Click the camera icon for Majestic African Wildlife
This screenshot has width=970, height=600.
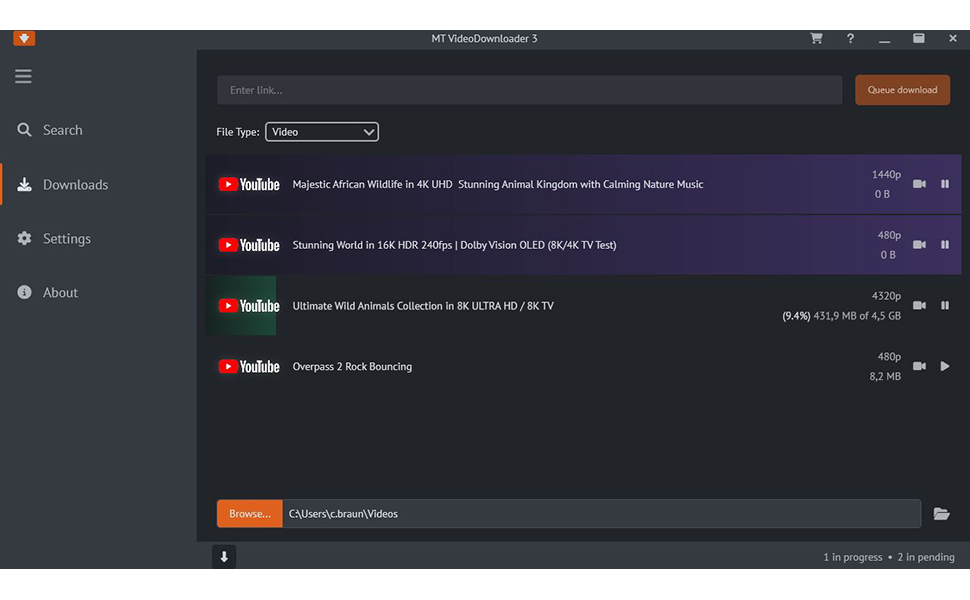click(x=919, y=184)
